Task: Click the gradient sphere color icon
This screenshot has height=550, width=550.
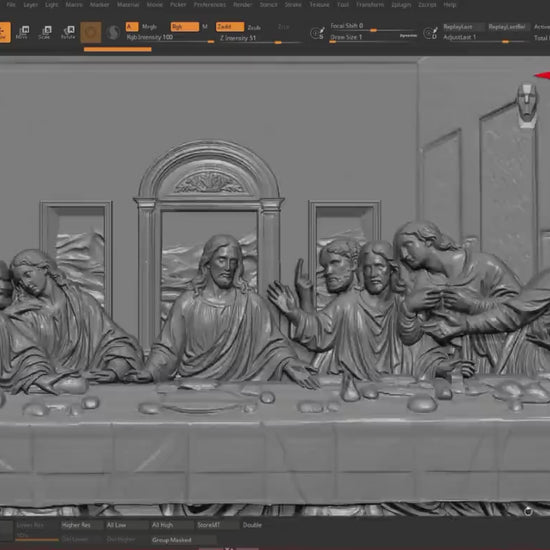Action: pos(113,33)
